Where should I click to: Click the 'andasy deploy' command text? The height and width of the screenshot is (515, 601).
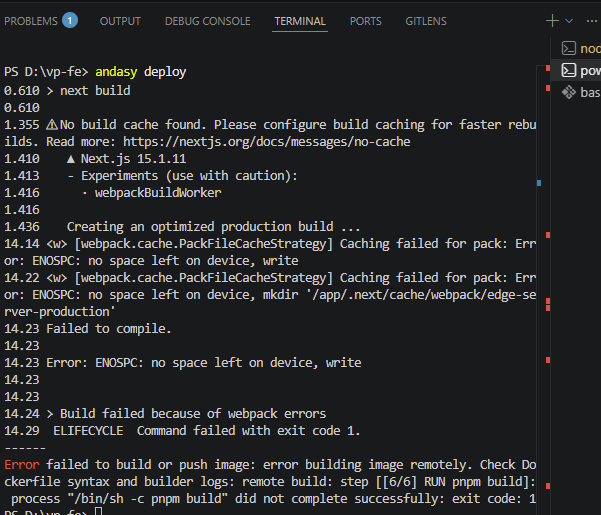tap(141, 72)
